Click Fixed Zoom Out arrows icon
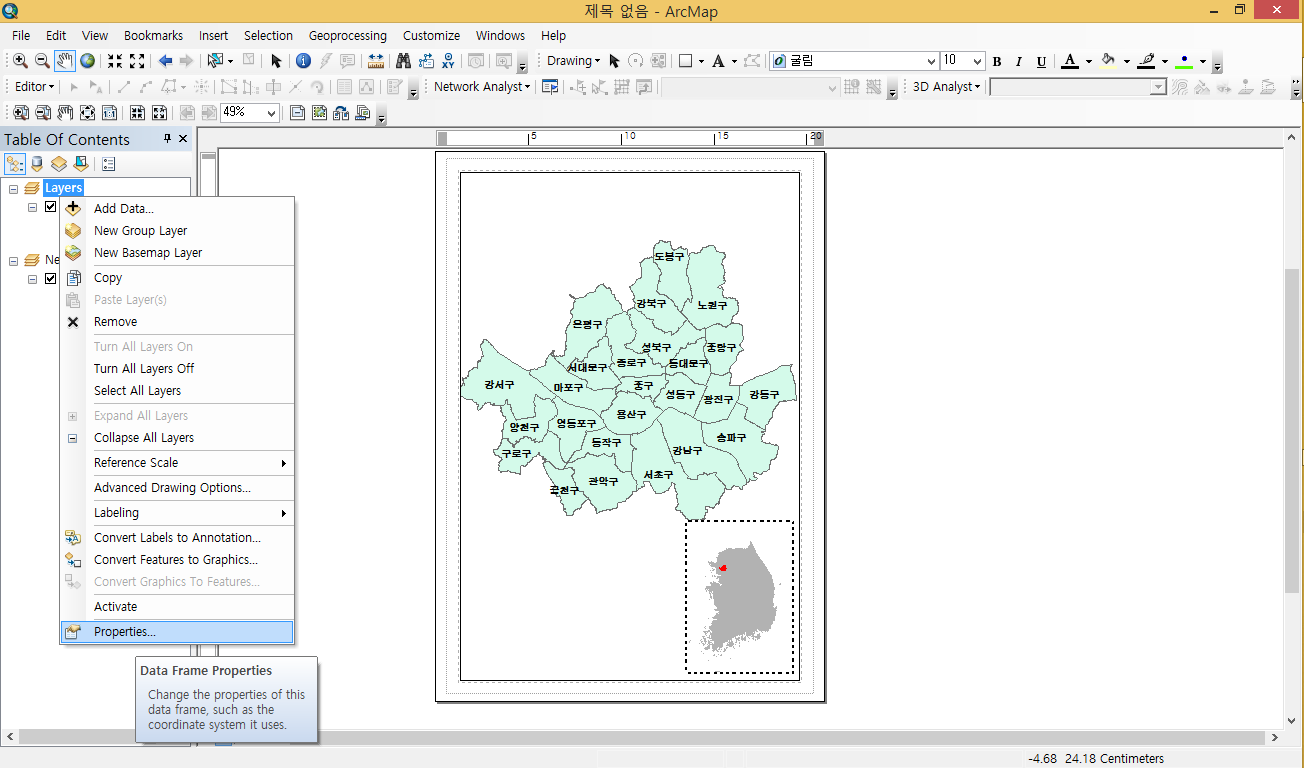 point(137,61)
